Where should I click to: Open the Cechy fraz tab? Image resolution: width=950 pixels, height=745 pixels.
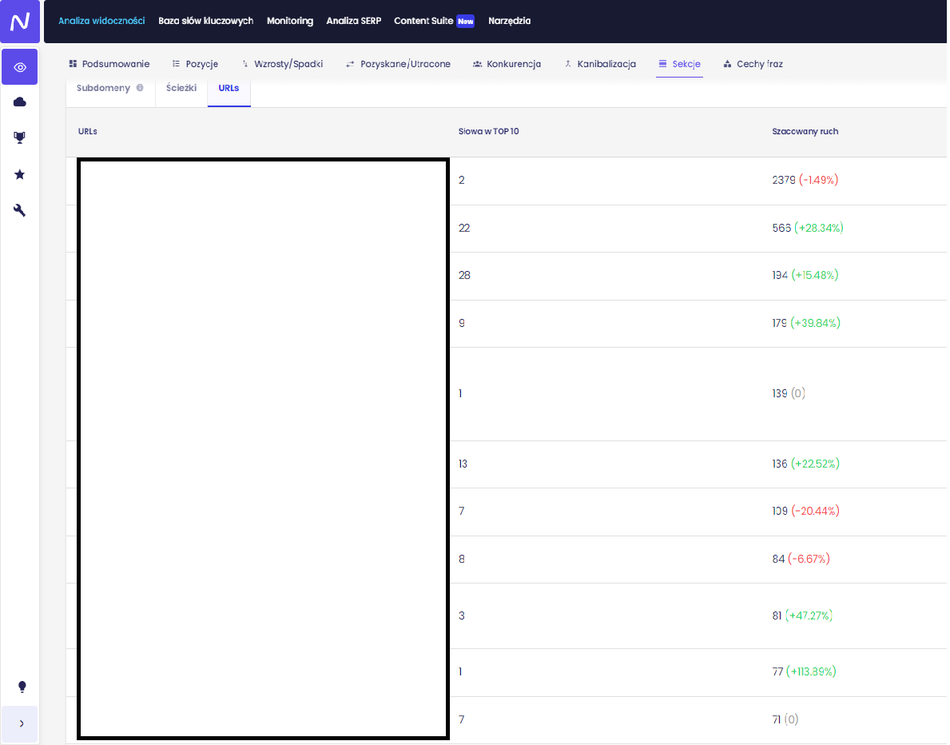753,64
